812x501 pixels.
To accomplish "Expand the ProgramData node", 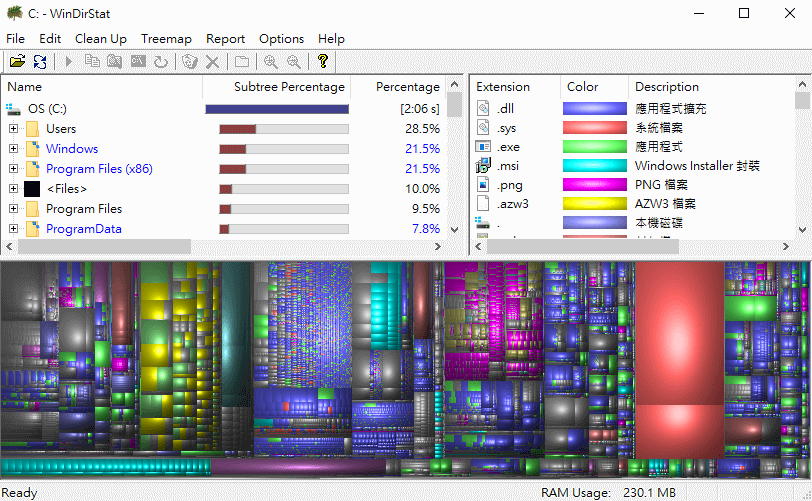I will 13,228.
